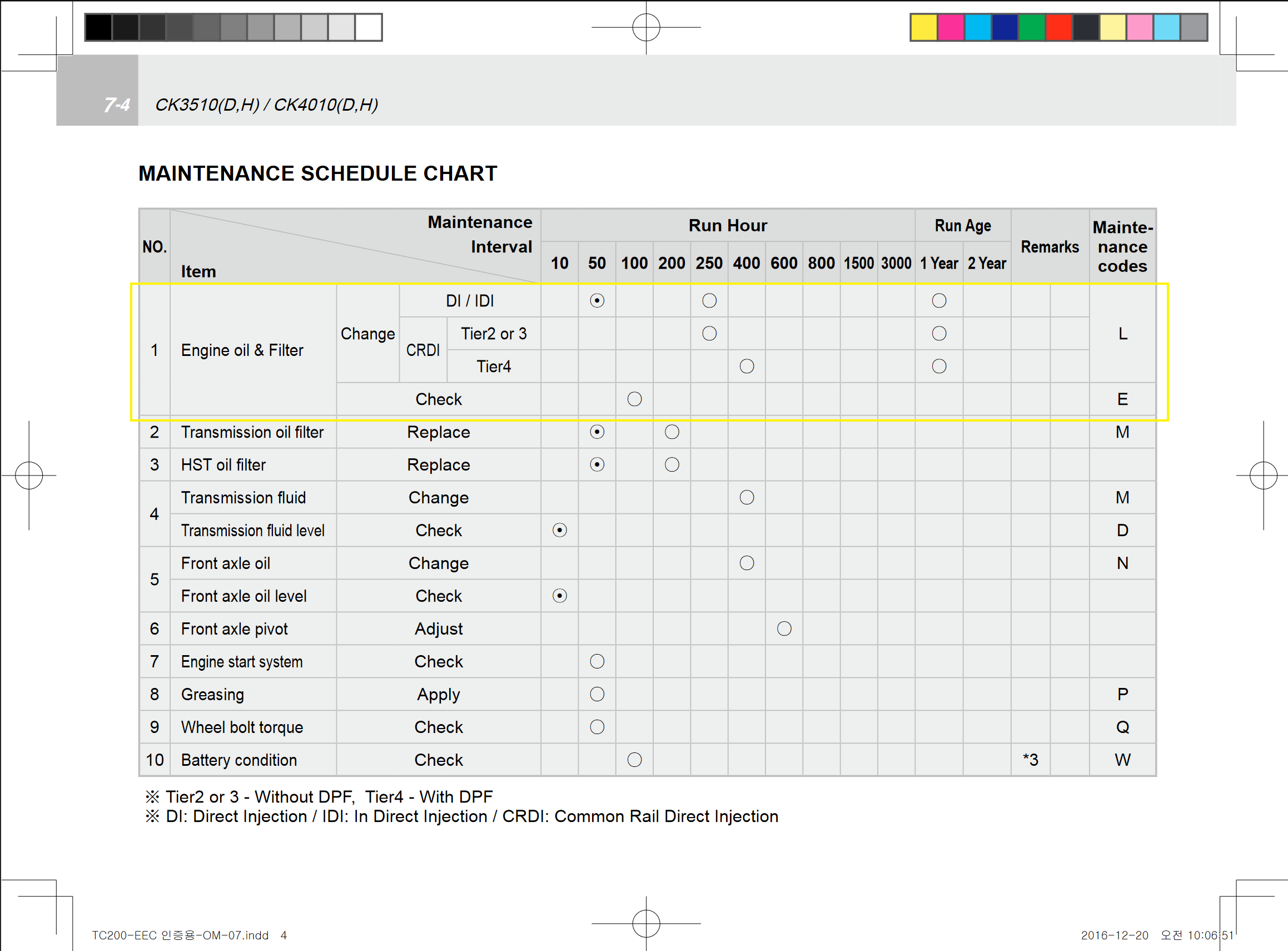Click the MAINTENANCE SCHEDULE CHART heading
1288x951 pixels.
click(317, 174)
